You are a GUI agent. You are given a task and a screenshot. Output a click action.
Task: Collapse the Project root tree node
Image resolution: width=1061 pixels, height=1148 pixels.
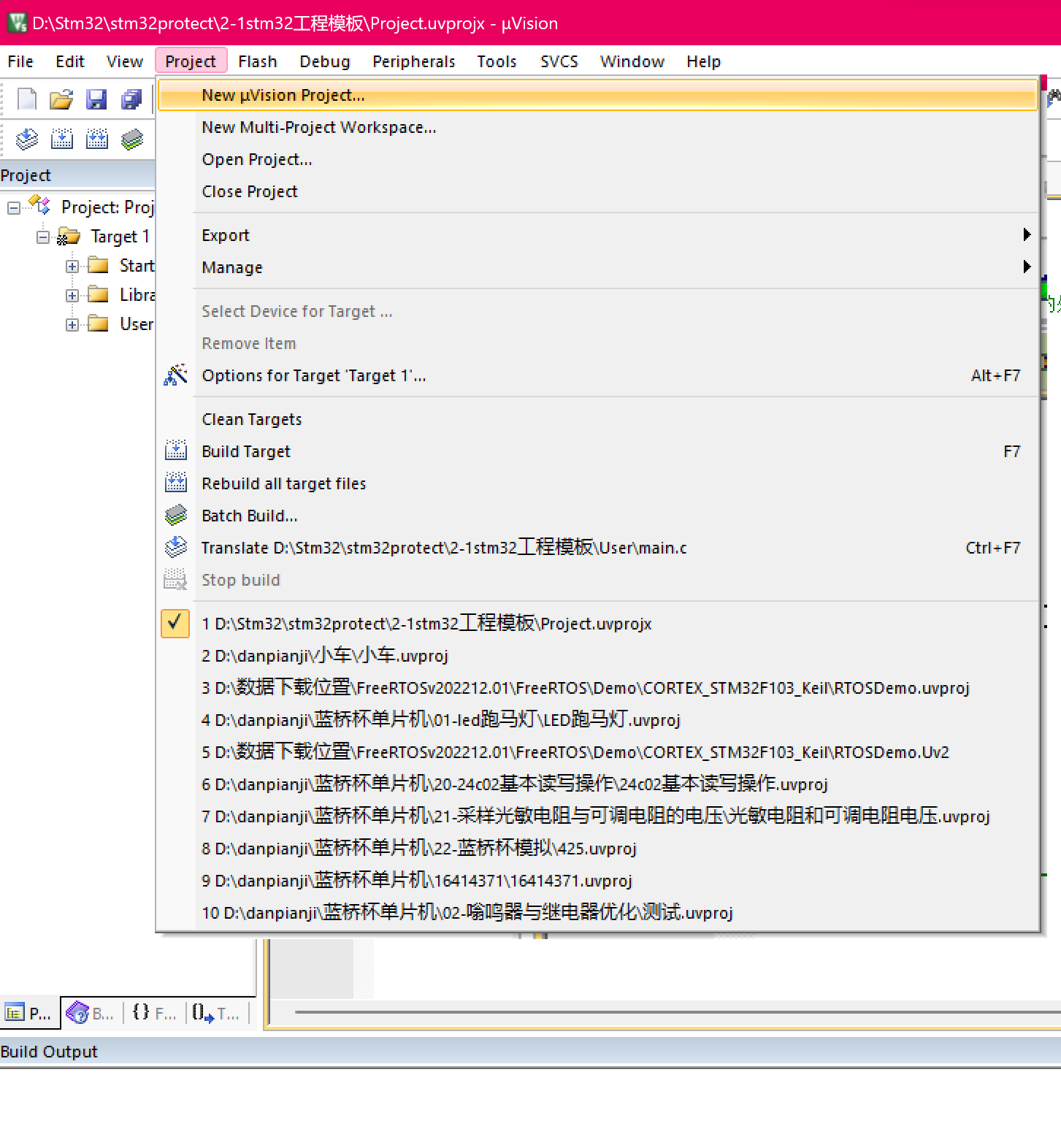tap(13, 208)
